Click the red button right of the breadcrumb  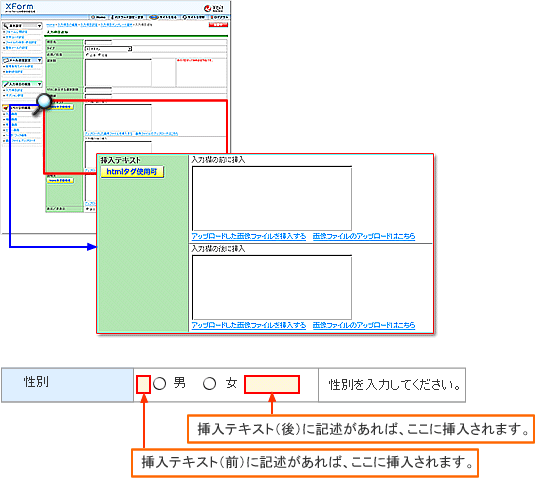pyautogui.click(x=218, y=25)
